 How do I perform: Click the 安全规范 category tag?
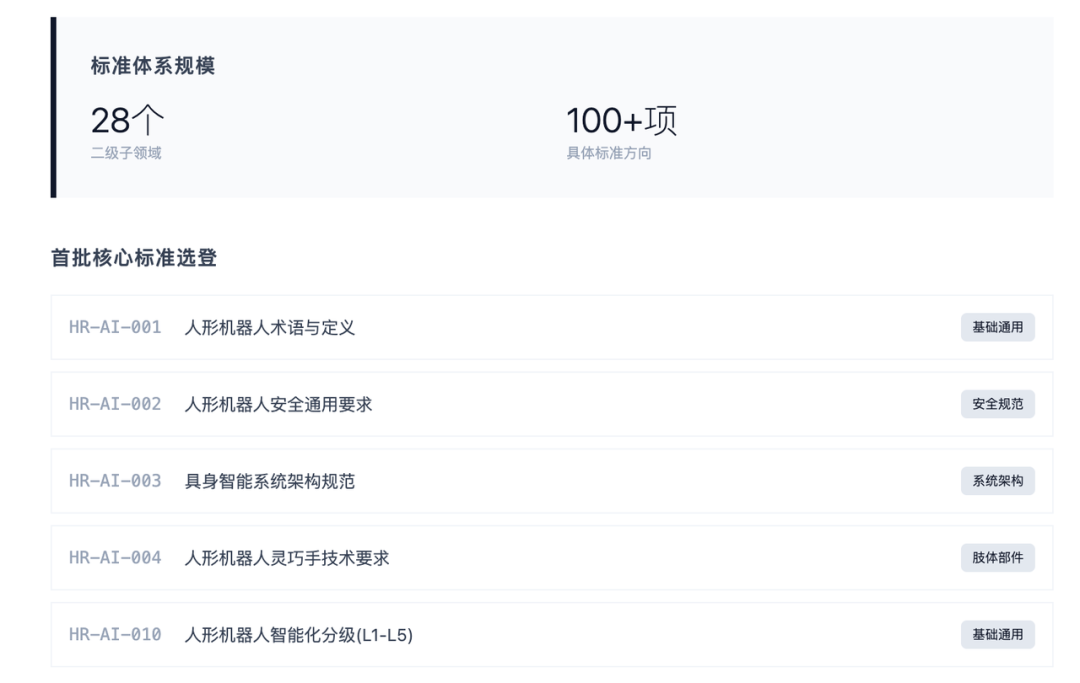coord(997,405)
